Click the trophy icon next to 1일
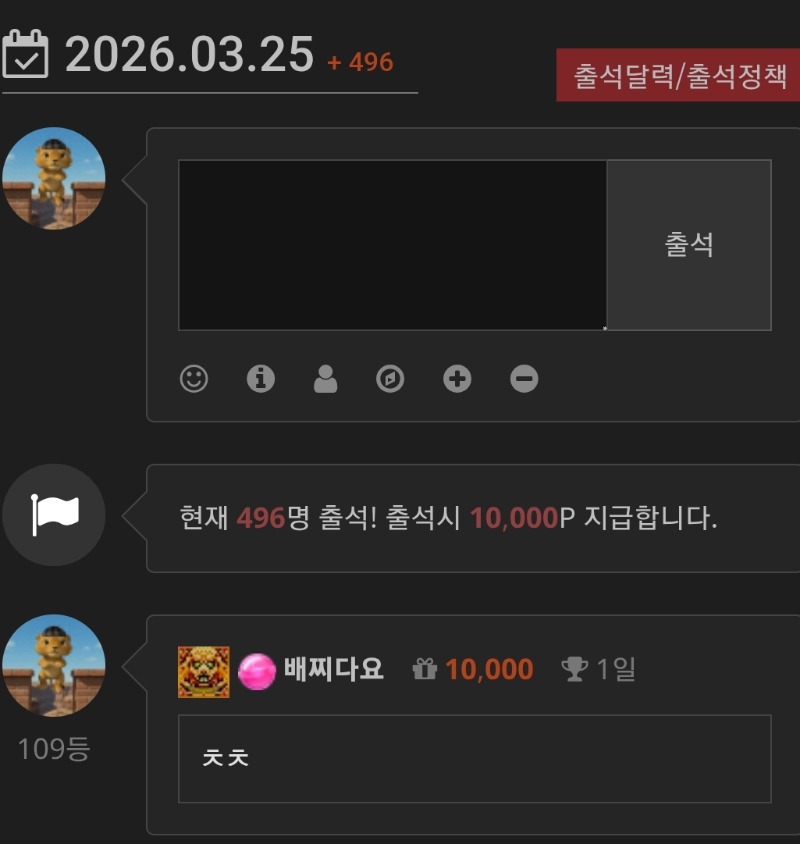This screenshot has width=800, height=844. [x=574, y=669]
